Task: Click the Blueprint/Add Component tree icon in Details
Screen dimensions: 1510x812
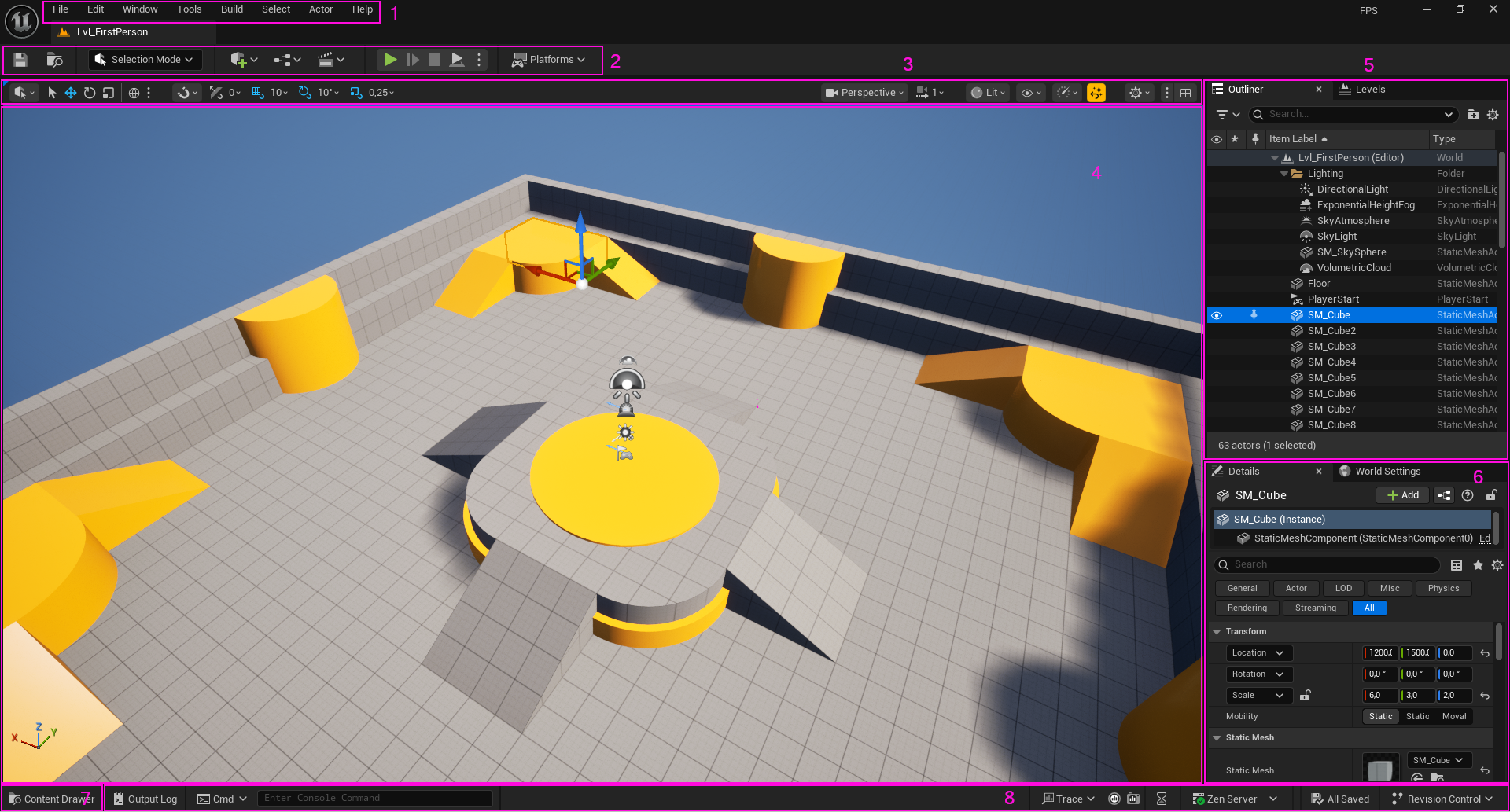Action: click(1443, 495)
